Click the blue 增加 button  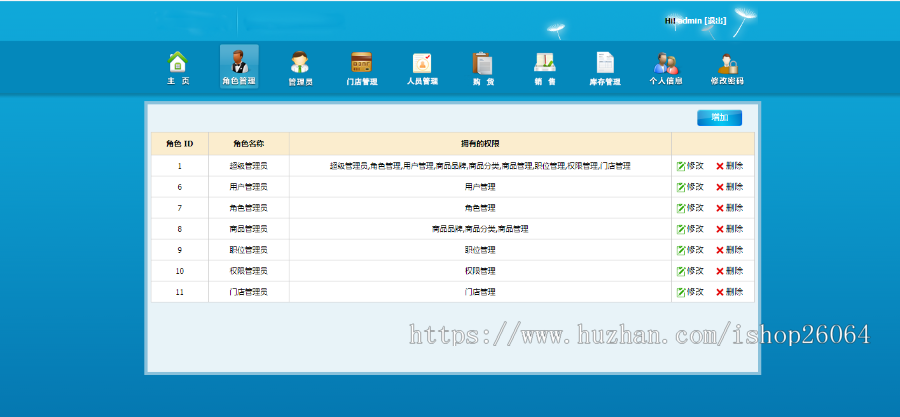[719, 118]
